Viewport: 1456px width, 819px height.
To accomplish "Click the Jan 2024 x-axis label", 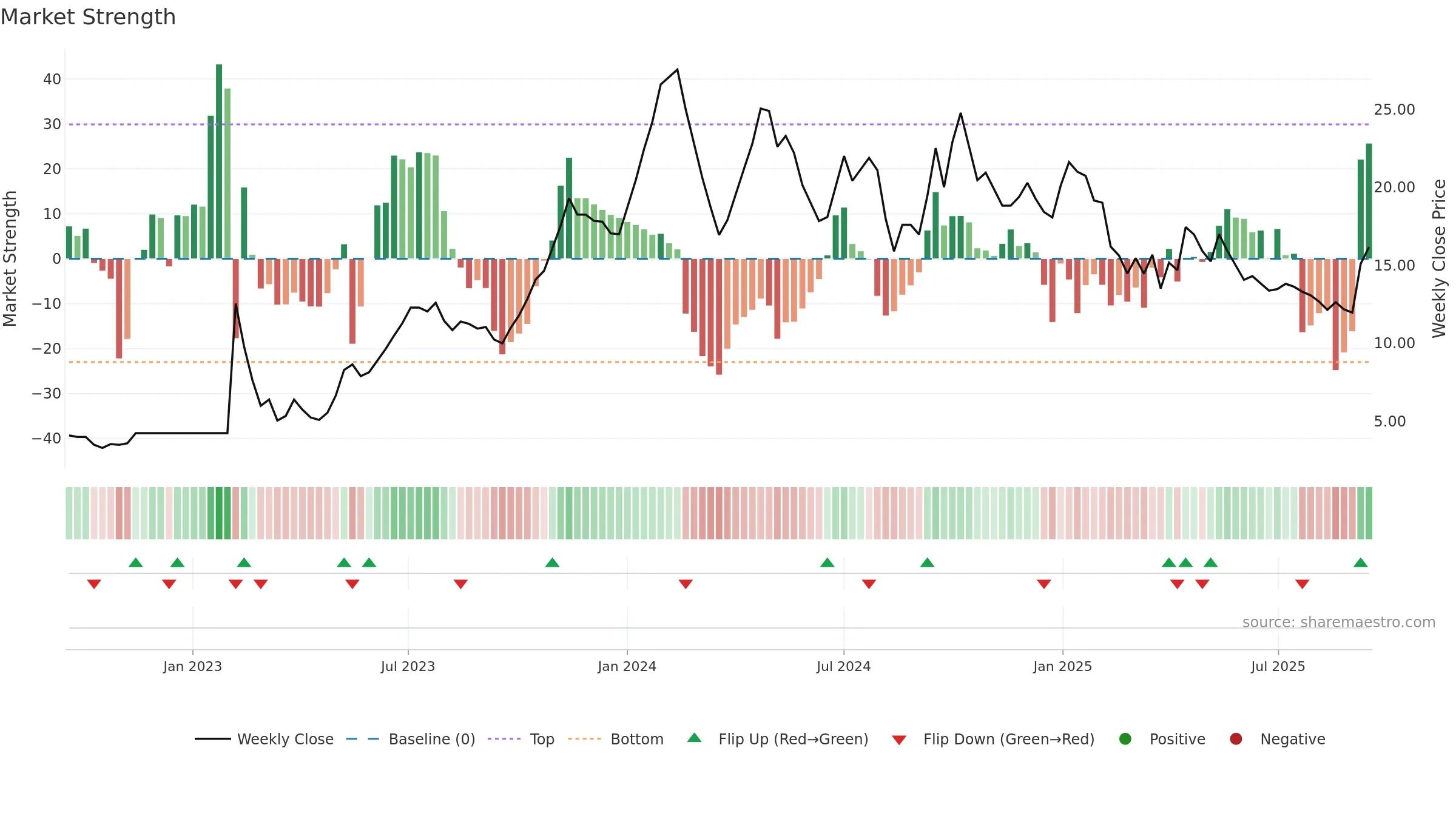I will (x=627, y=666).
